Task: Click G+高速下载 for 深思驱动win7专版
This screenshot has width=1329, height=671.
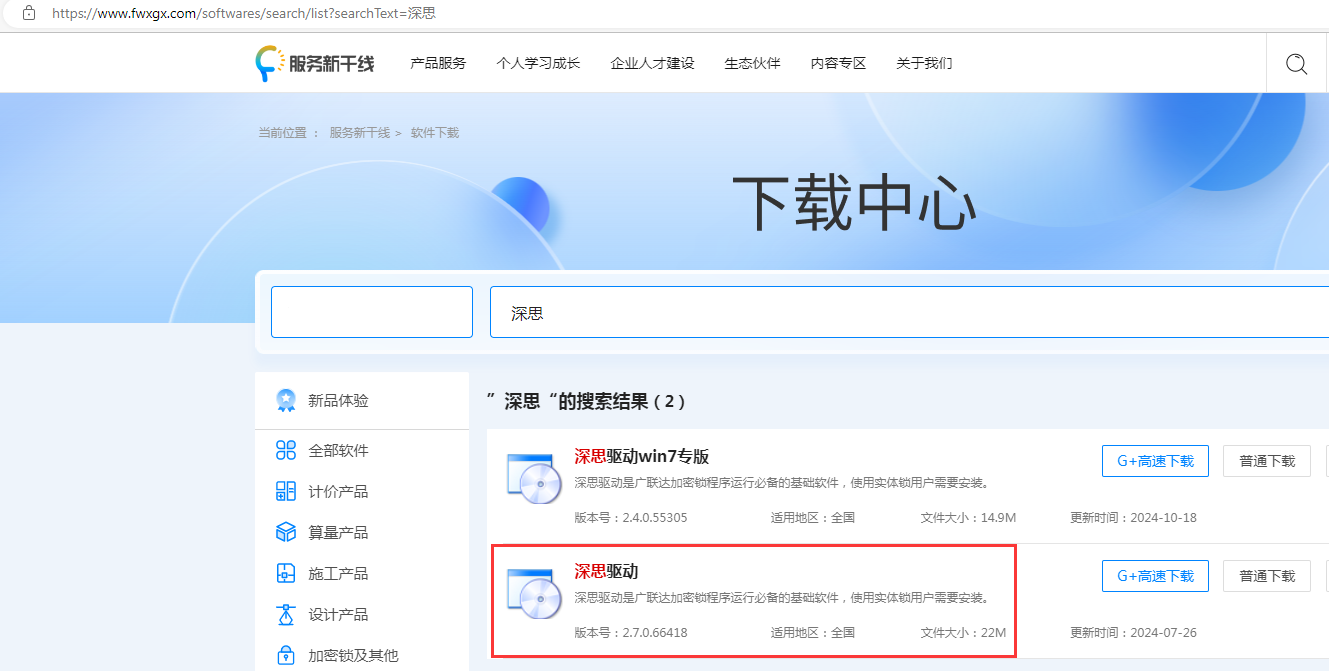Action: coord(1155,461)
